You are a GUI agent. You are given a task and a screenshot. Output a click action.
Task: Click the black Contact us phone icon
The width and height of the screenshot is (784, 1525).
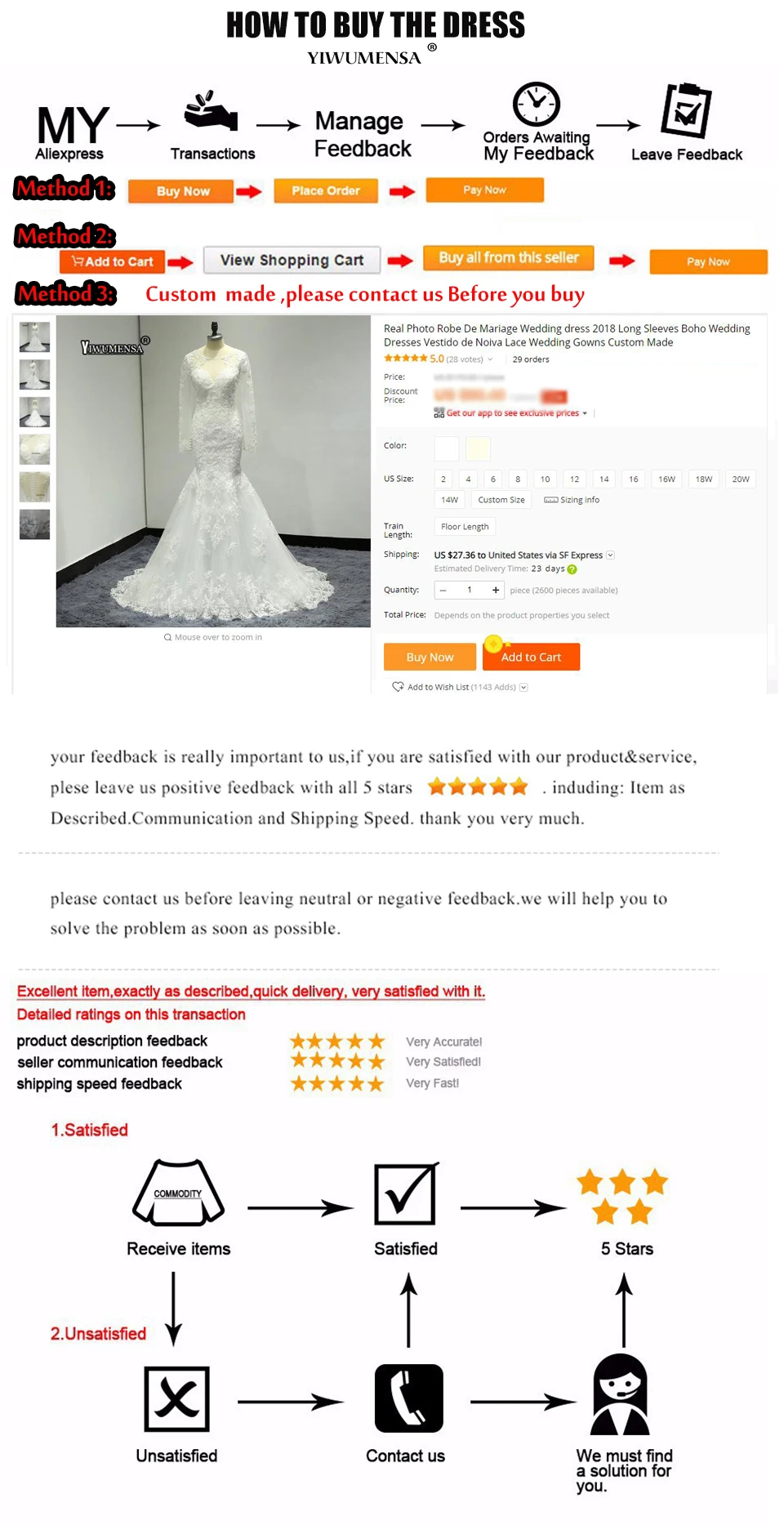pos(408,1398)
